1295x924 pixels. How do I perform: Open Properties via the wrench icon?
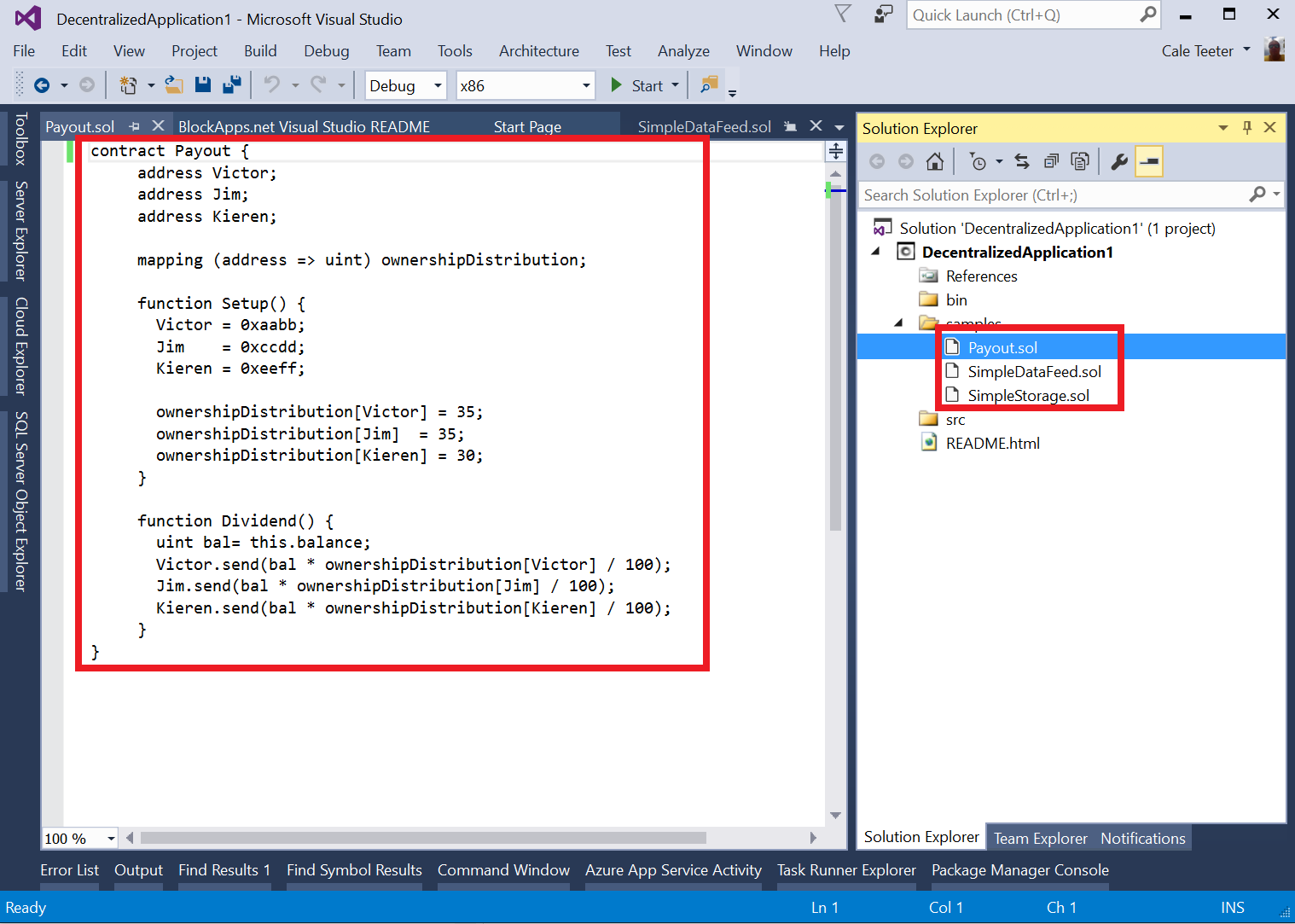1119,161
